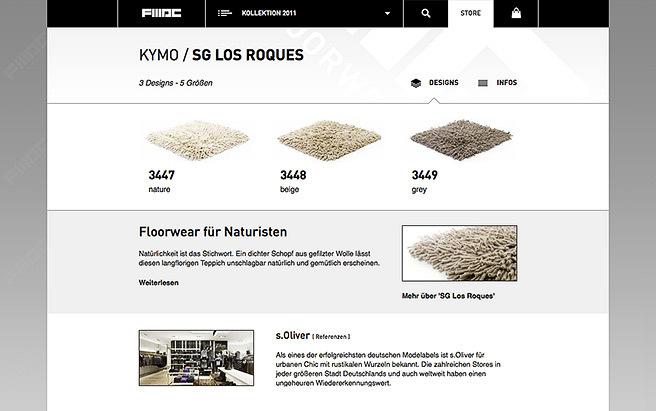
Task: Switch to the Infos tab
Action: coord(507,83)
